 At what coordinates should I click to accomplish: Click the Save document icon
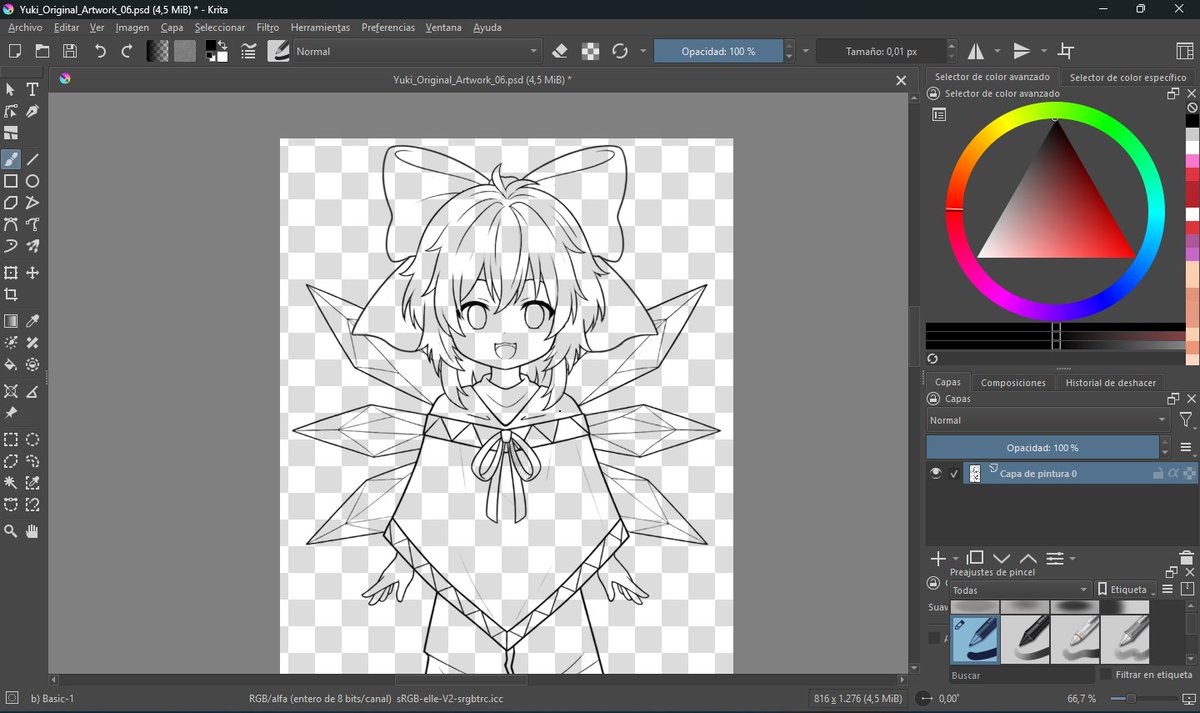(70, 51)
